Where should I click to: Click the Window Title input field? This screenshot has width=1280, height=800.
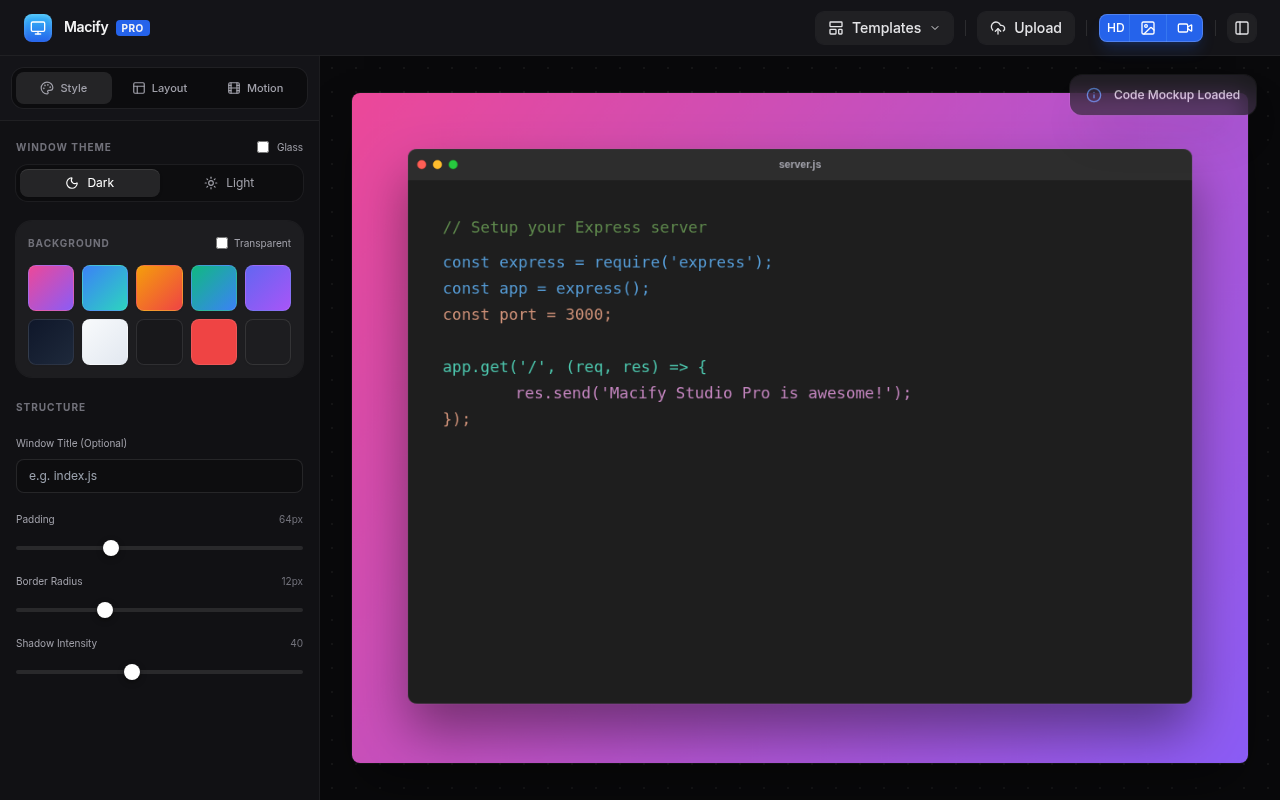click(x=159, y=476)
